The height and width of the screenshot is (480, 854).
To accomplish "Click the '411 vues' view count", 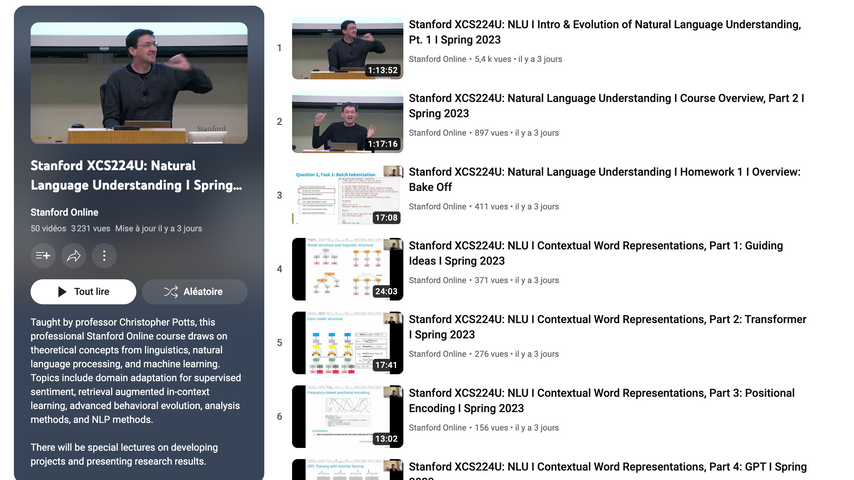I will click(491, 206).
